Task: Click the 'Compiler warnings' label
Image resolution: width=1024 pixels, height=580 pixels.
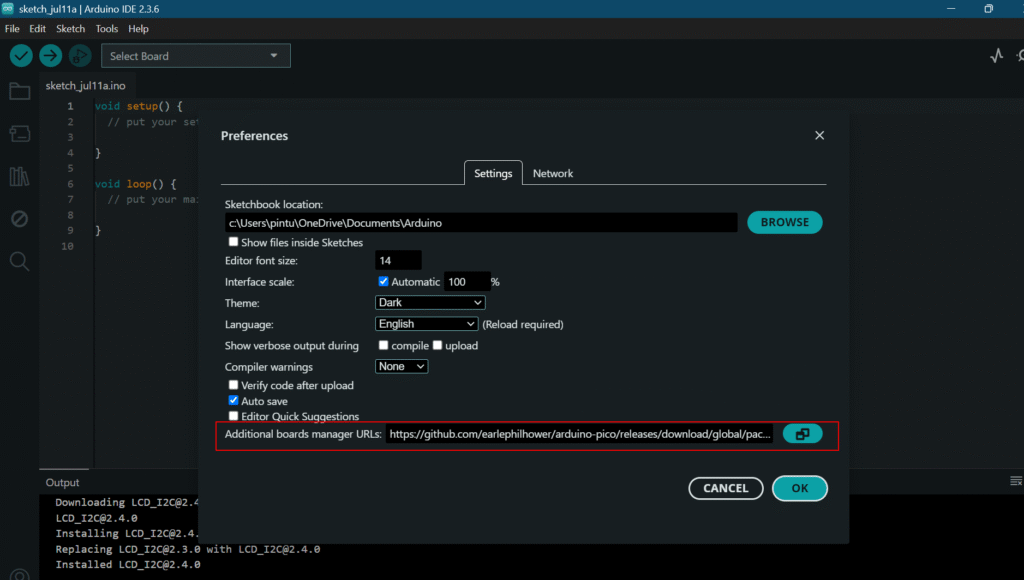Action: 268,366
